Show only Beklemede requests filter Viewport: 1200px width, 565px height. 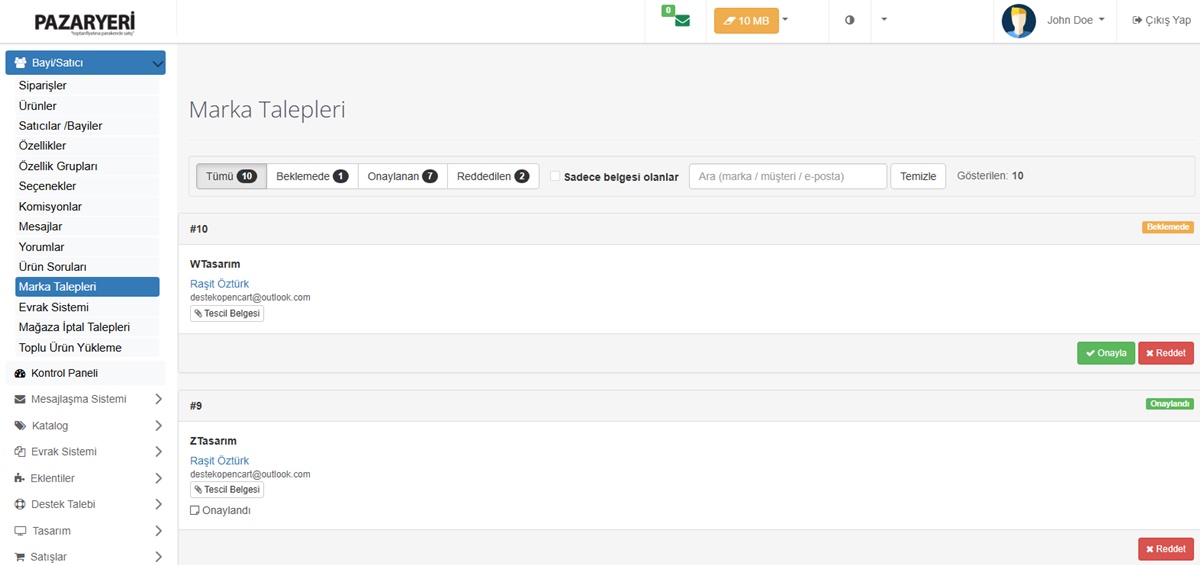(x=312, y=177)
